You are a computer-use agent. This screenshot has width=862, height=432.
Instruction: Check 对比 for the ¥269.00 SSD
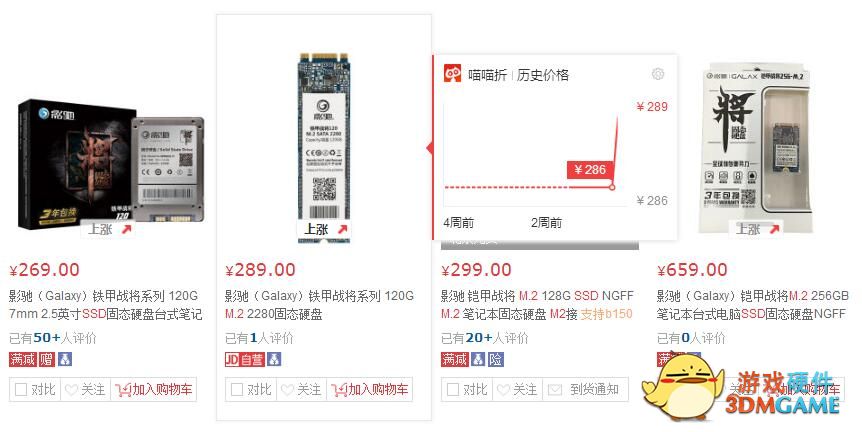coord(35,390)
